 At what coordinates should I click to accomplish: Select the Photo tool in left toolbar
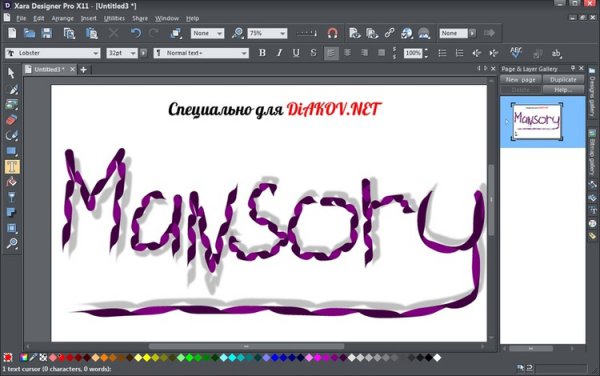click(x=12, y=104)
